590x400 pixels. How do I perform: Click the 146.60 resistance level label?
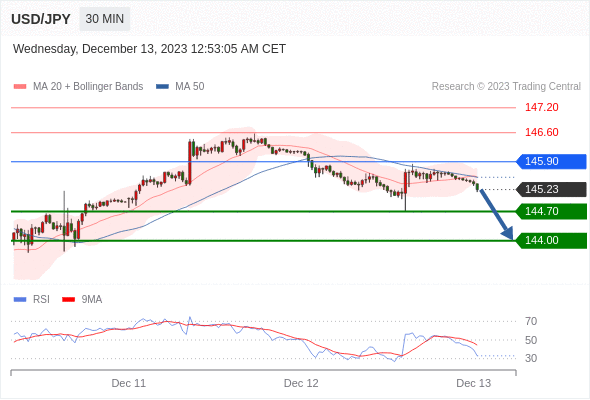[x=541, y=132]
